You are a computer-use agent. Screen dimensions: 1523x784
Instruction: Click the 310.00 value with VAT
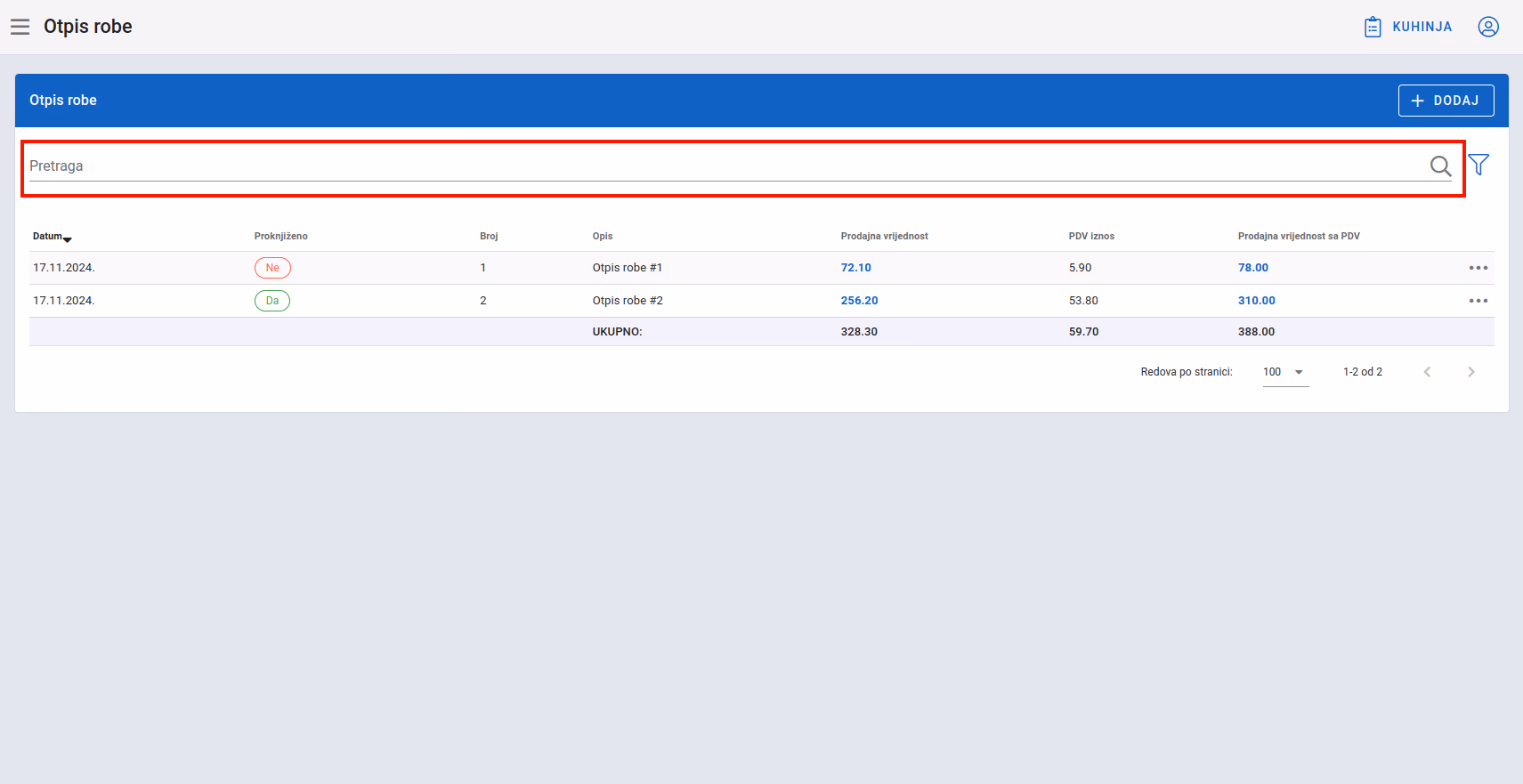[x=1257, y=301]
